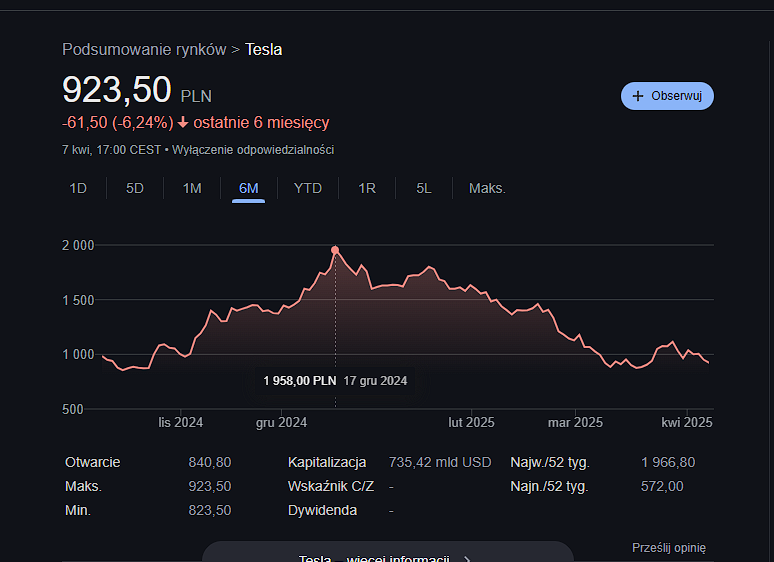The image size is (774, 562).
Task: Switch chart to YTD range
Action: click(x=308, y=188)
